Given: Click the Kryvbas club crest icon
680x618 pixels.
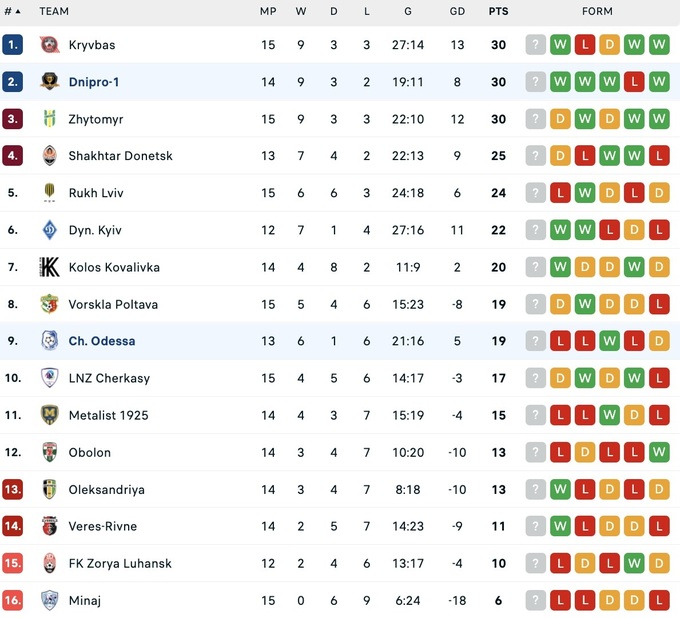Looking at the screenshot, I should pos(49,45).
